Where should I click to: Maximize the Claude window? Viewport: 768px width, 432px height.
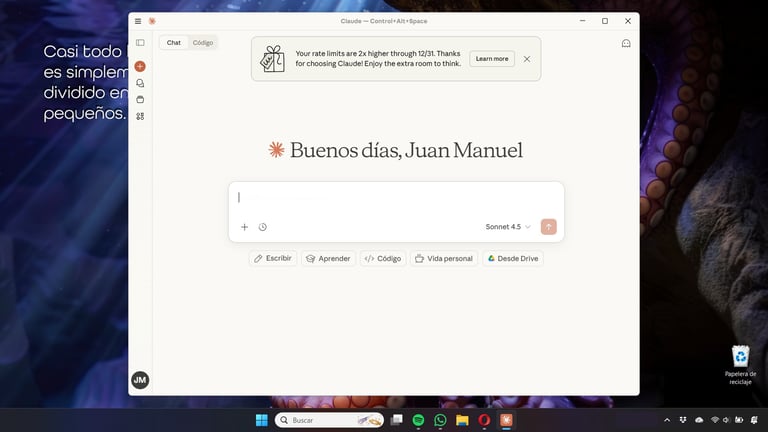tap(605, 21)
